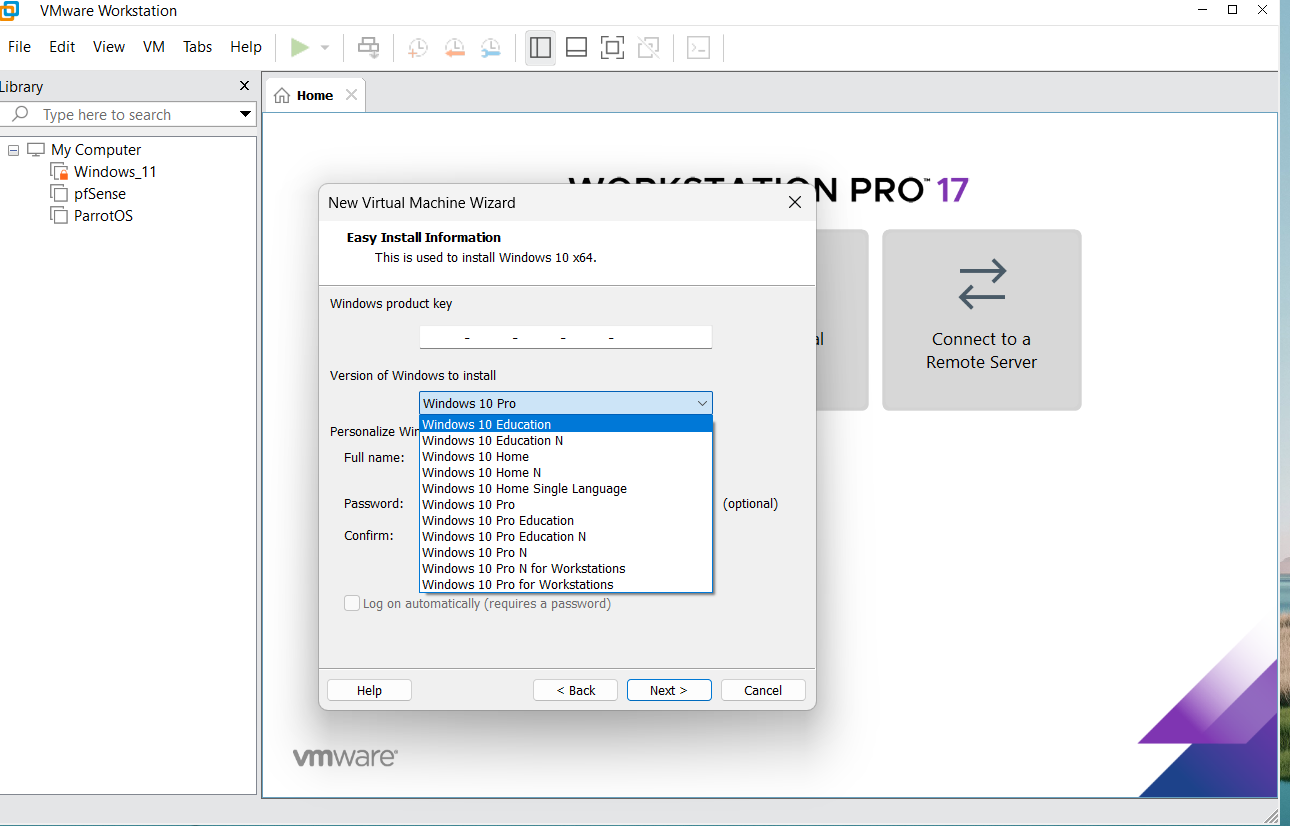The height and width of the screenshot is (826, 1290).
Task: Choose Windows 10 Home Single Language
Action: 566,488
